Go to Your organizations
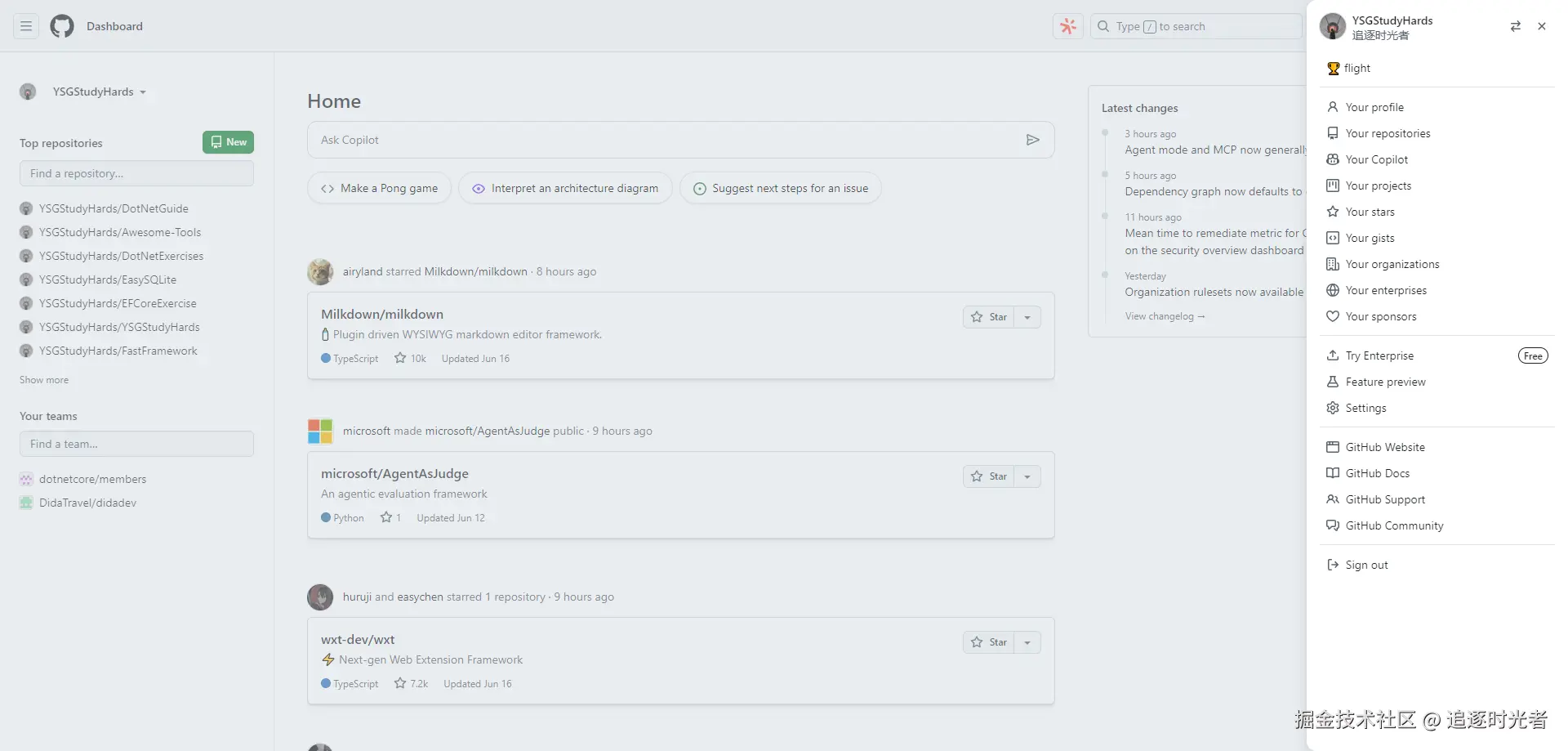The height and width of the screenshot is (751, 1568). tap(1437, 264)
